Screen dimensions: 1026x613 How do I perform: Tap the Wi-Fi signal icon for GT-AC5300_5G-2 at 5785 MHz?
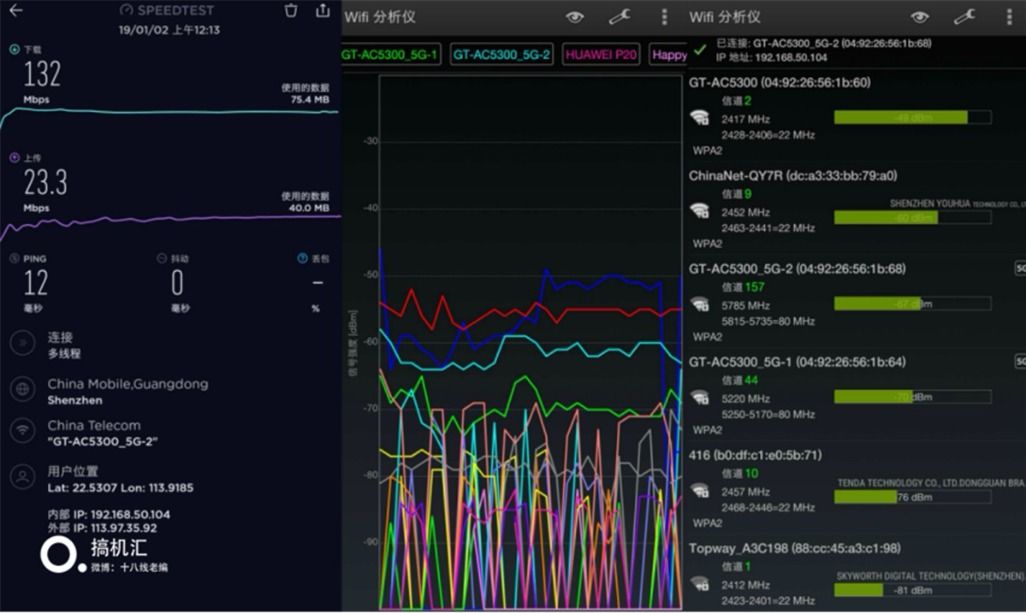click(700, 304)
